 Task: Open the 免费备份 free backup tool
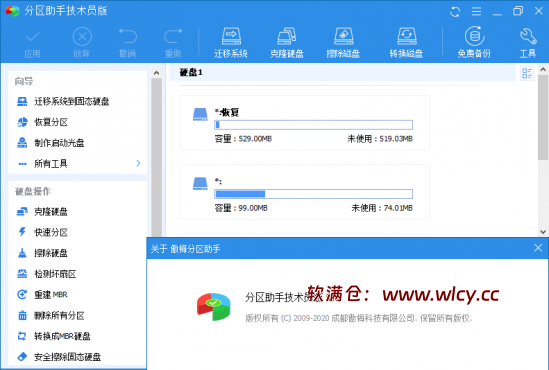pyautogui.click(x=474, y=42)
